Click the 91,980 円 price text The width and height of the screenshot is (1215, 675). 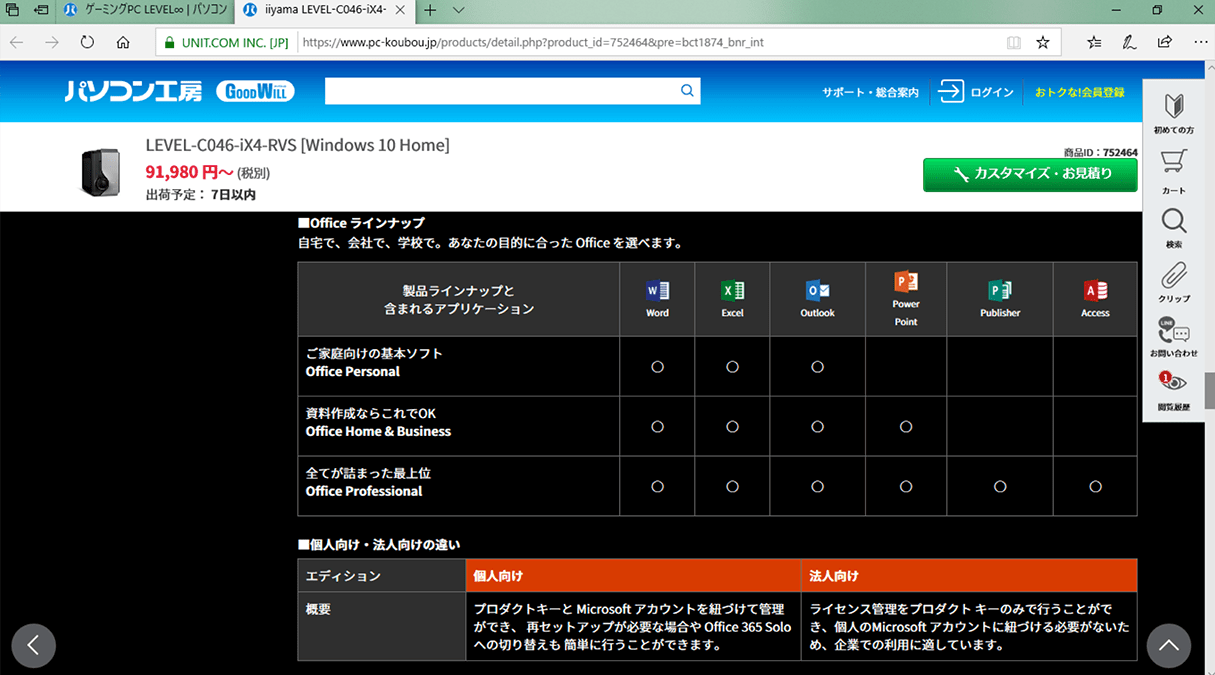pos(189,172)
